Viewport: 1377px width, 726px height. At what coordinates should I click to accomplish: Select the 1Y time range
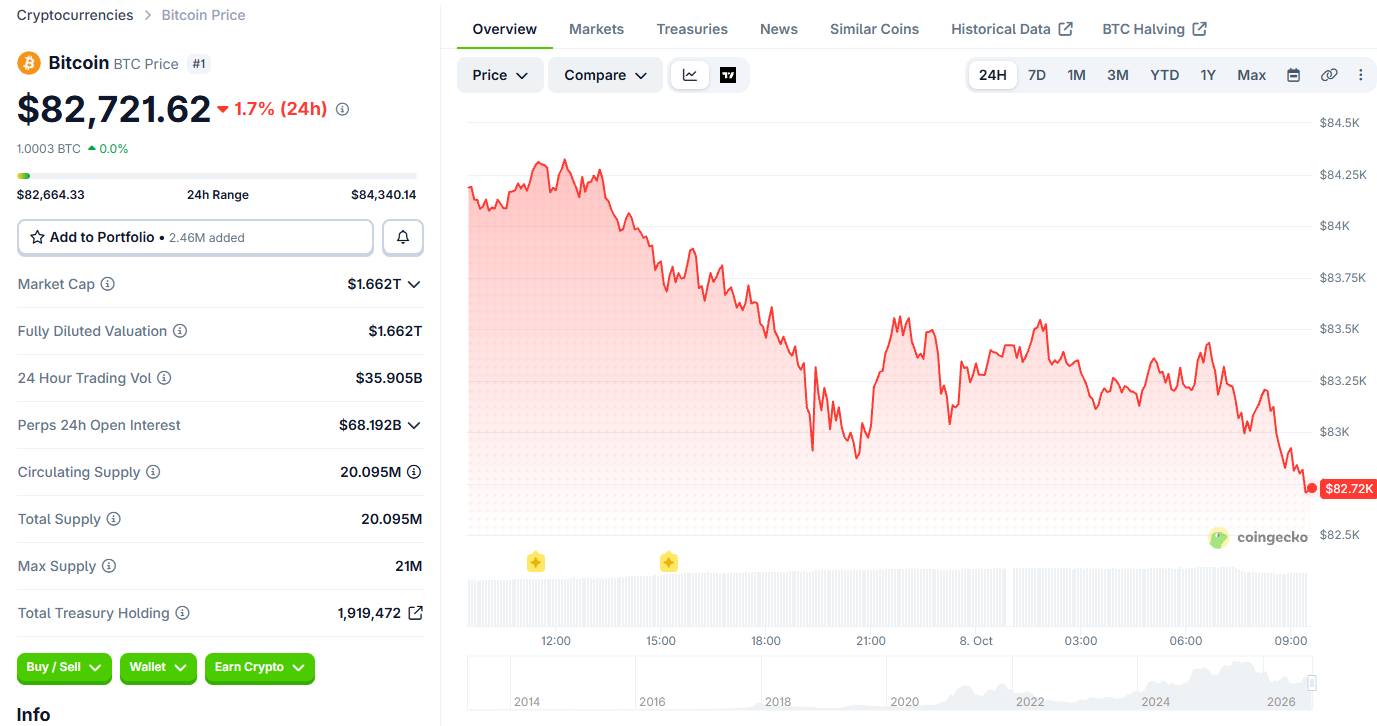click(x=1208, y=75)
